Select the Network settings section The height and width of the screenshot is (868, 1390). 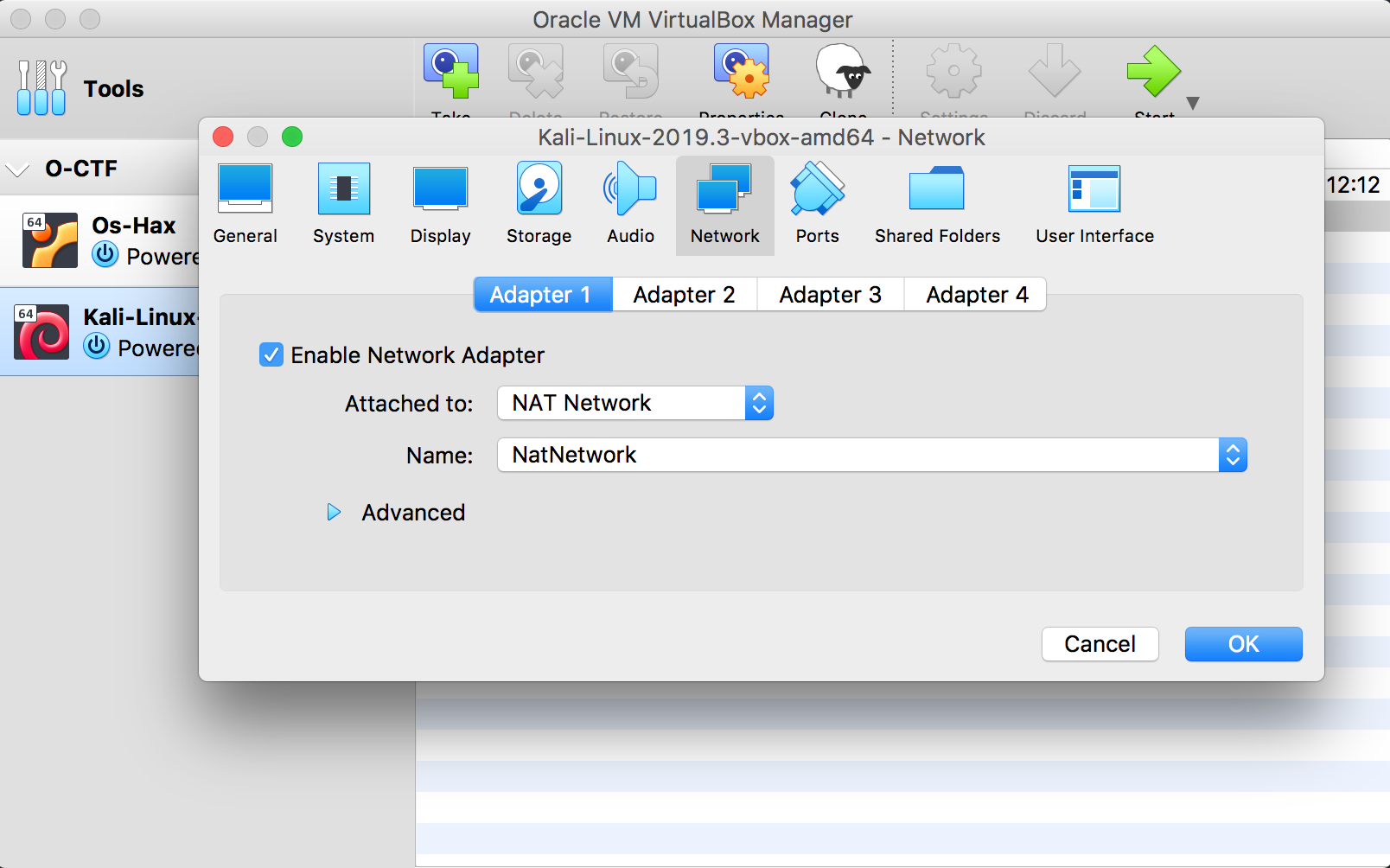click(x=724, y=205)
